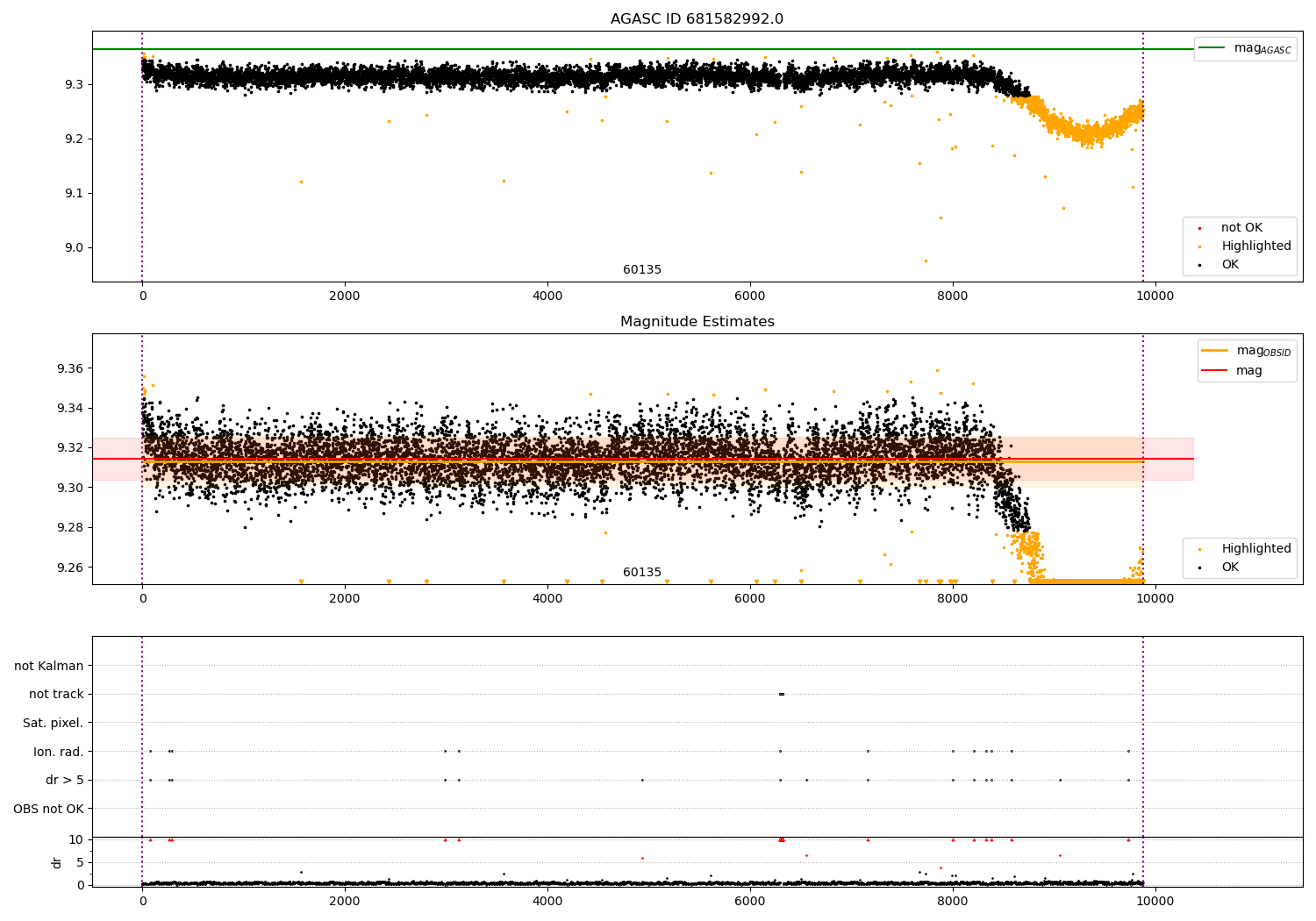Screen dimensions: 1316x921
Task: Click the 'dr > 5' row label
Action: 65,781
